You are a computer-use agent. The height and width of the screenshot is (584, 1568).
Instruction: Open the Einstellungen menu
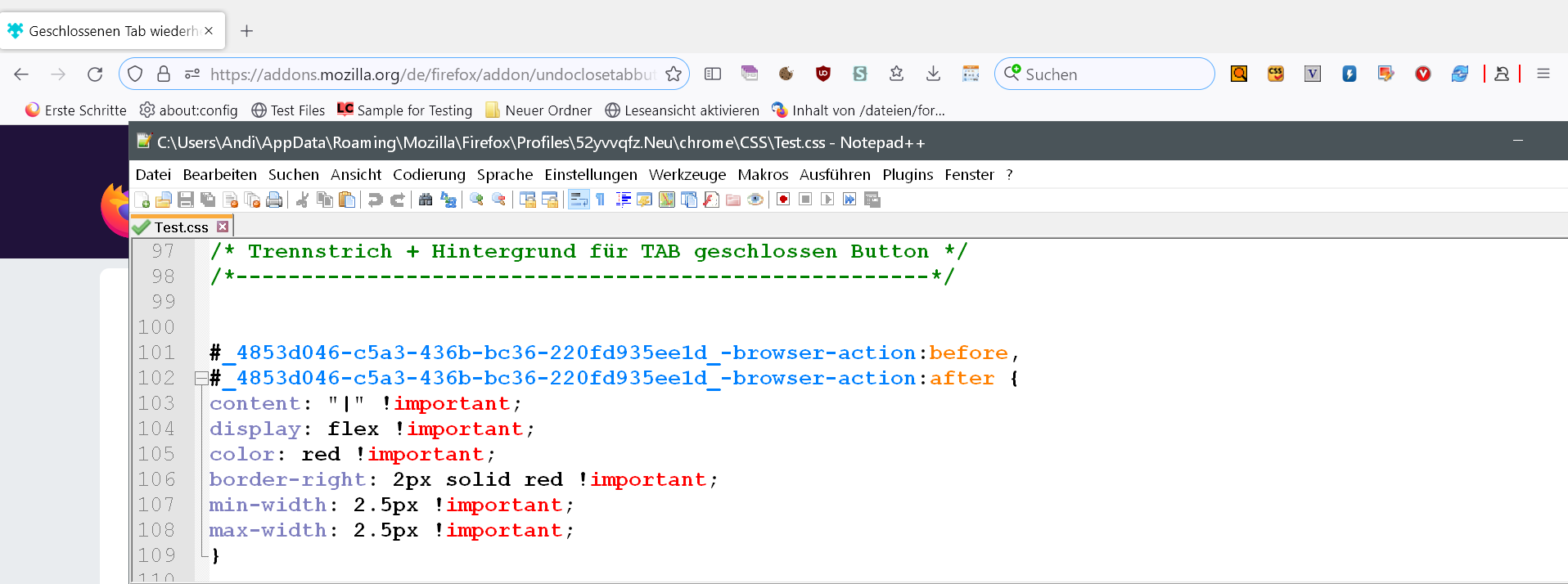(590, 174)
